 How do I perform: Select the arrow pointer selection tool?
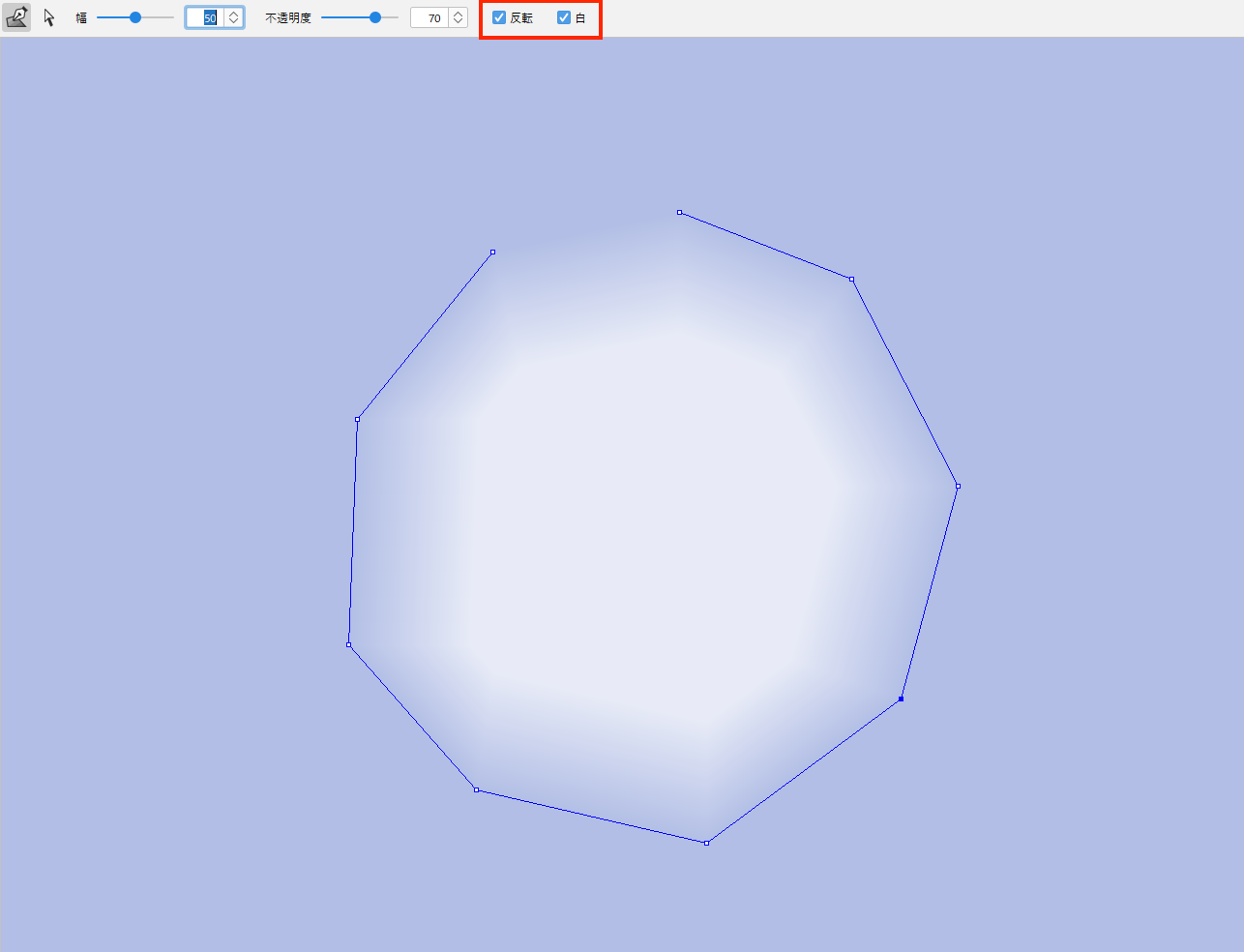[x=49, y=17]
